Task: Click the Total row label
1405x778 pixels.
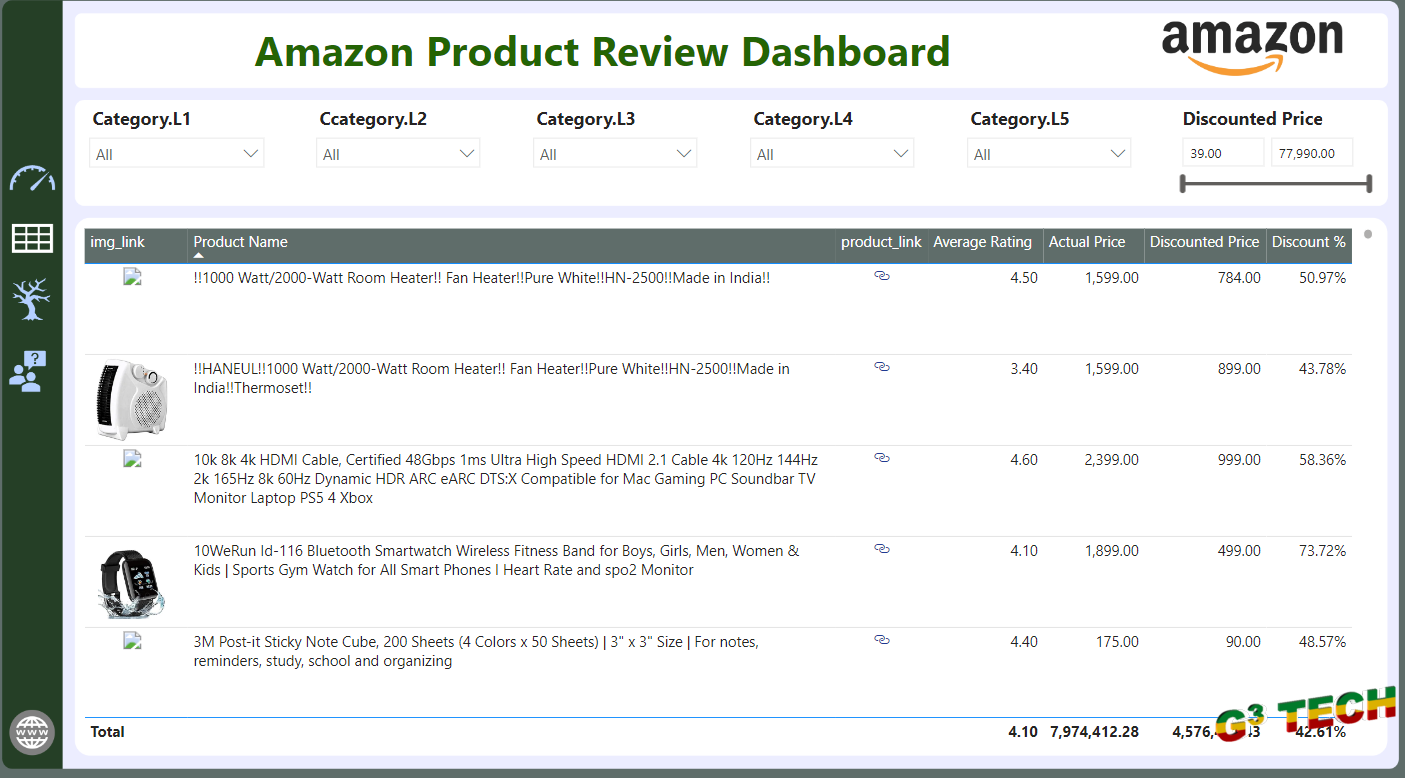Action: pos(108,732)
